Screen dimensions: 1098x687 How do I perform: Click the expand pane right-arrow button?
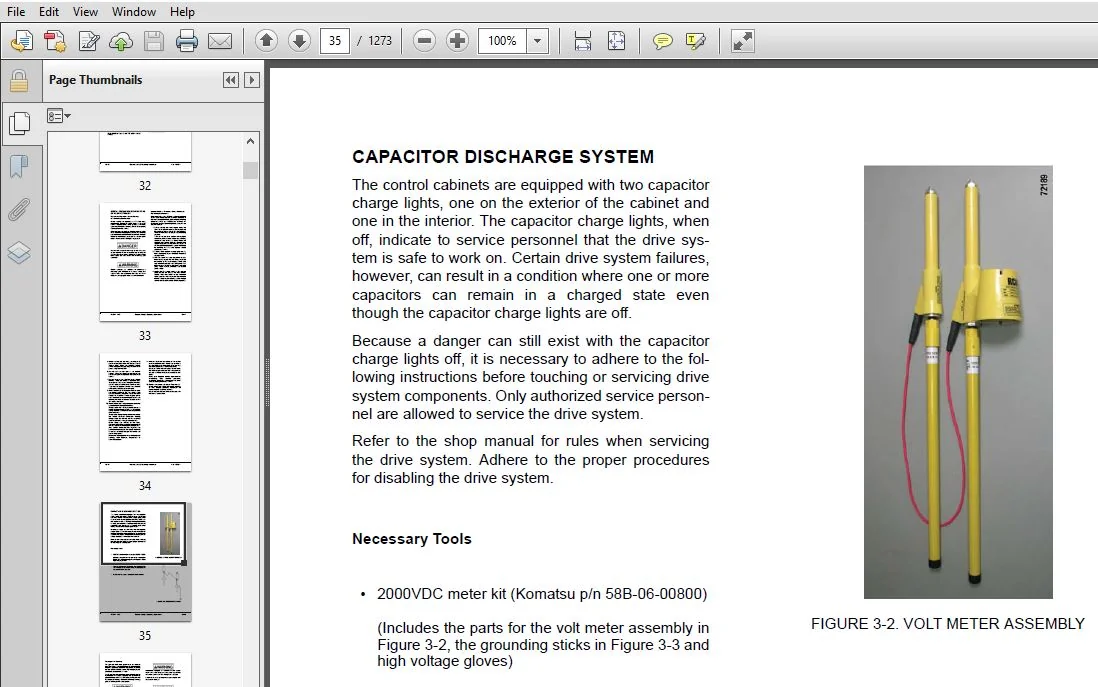252,80
